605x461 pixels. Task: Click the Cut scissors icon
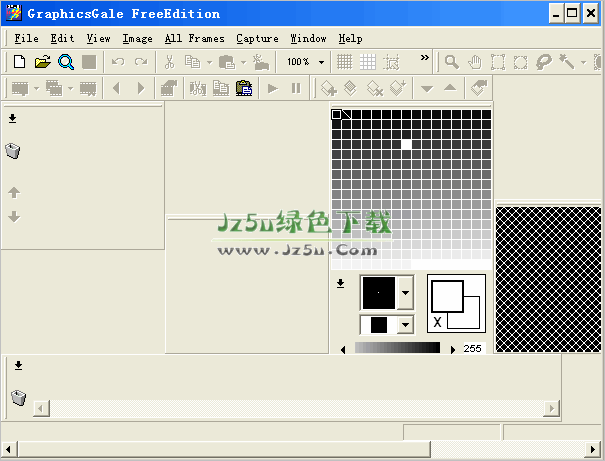pos(169,62)
